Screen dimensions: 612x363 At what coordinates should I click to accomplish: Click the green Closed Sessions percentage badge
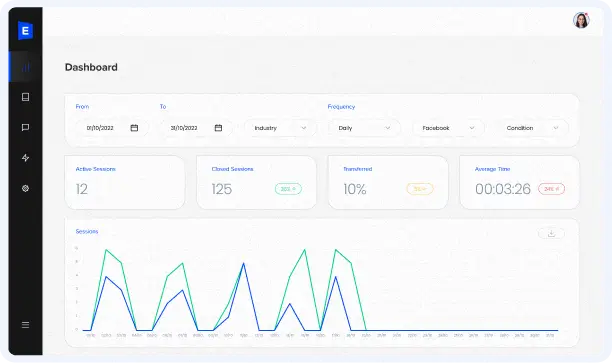pyautogui.click(x=288, y=189)
